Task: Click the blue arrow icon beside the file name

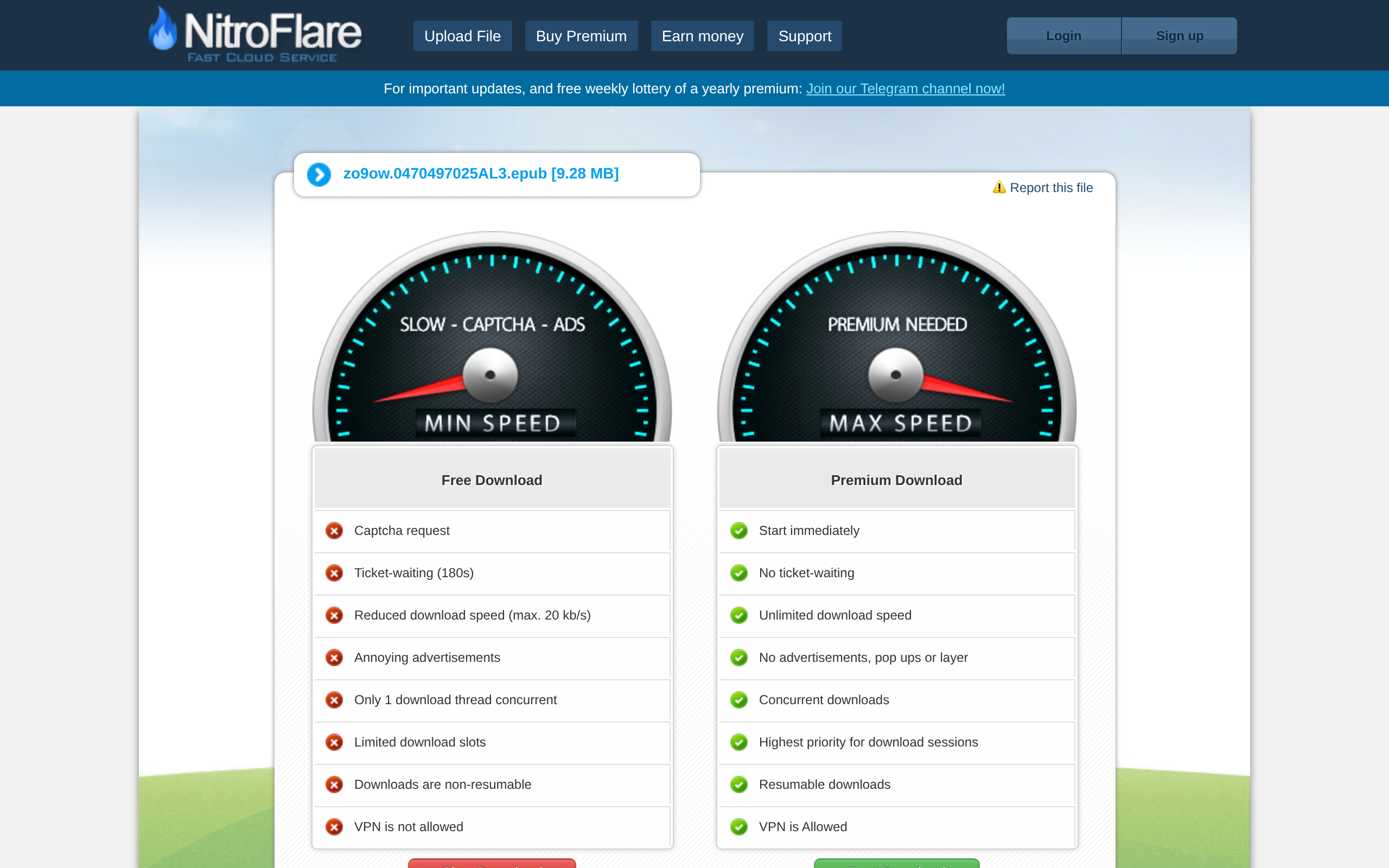Action: [319, 175]
